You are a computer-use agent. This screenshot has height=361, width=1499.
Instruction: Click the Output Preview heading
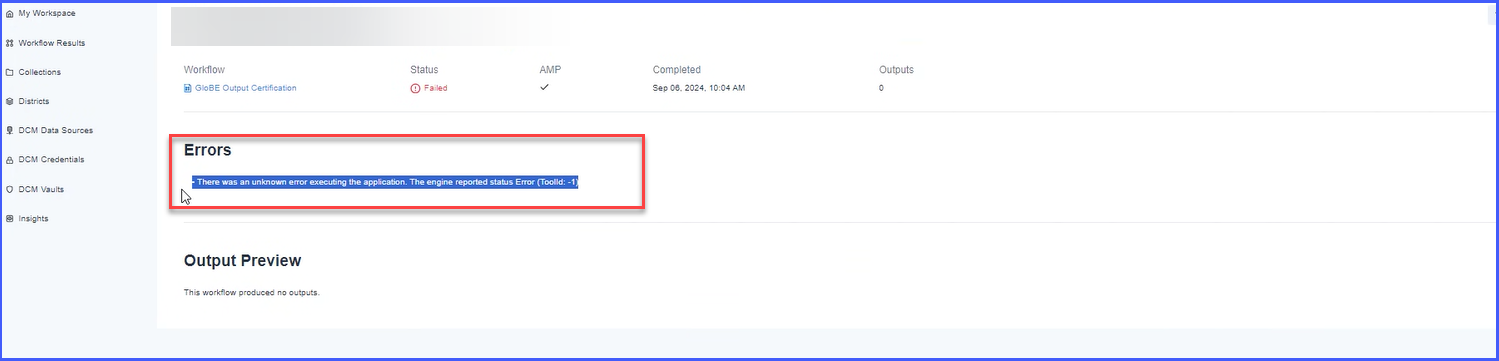pyautogui.click(x=242, y=260)
